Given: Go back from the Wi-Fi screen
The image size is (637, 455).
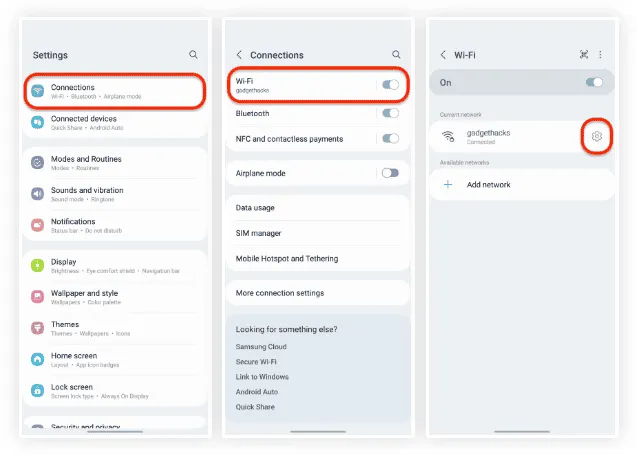Looking at the screenshot, I should click(443, 55).
